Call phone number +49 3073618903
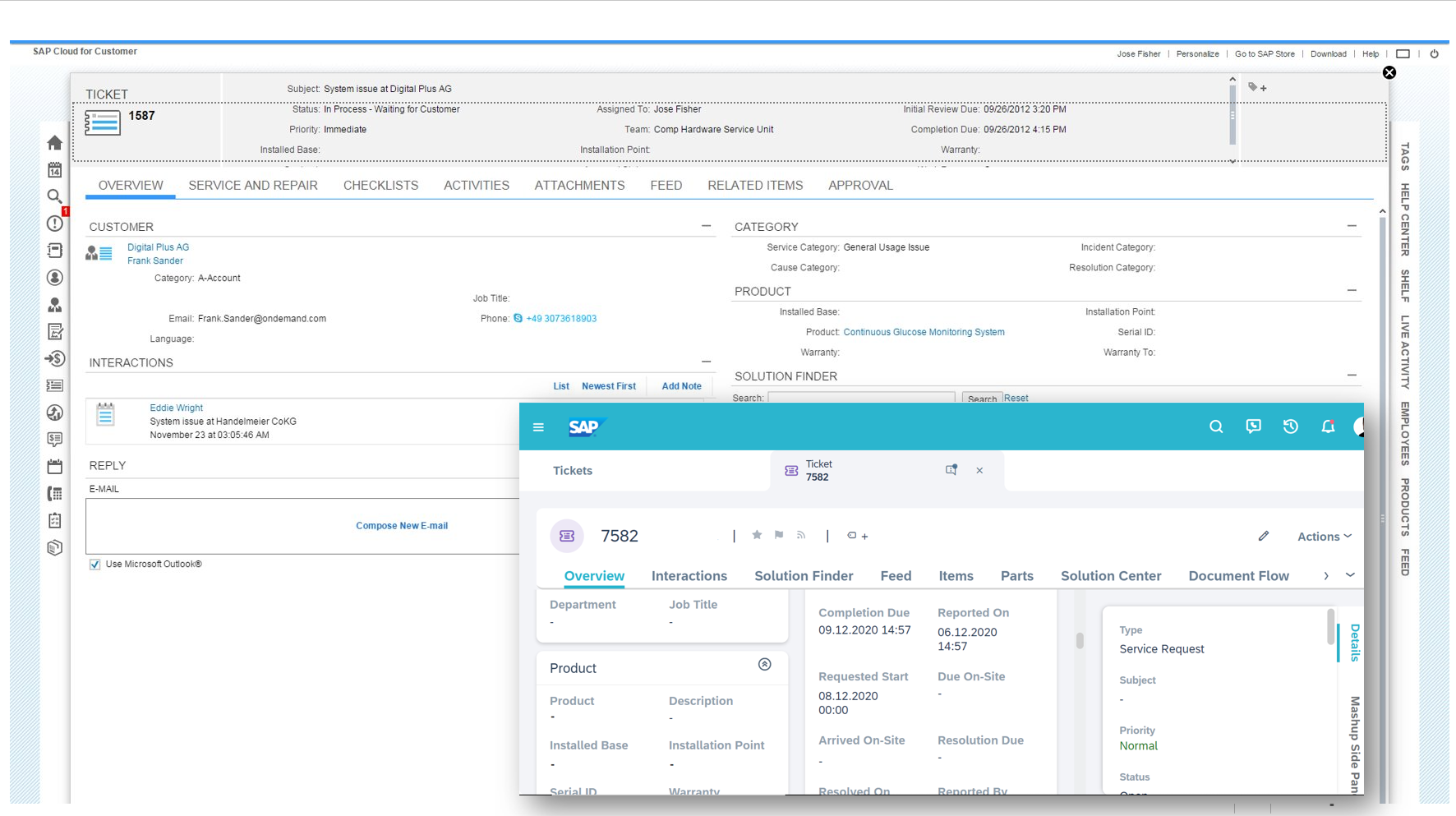Screen dimensions: 1456x816 (x=561, y=319)
